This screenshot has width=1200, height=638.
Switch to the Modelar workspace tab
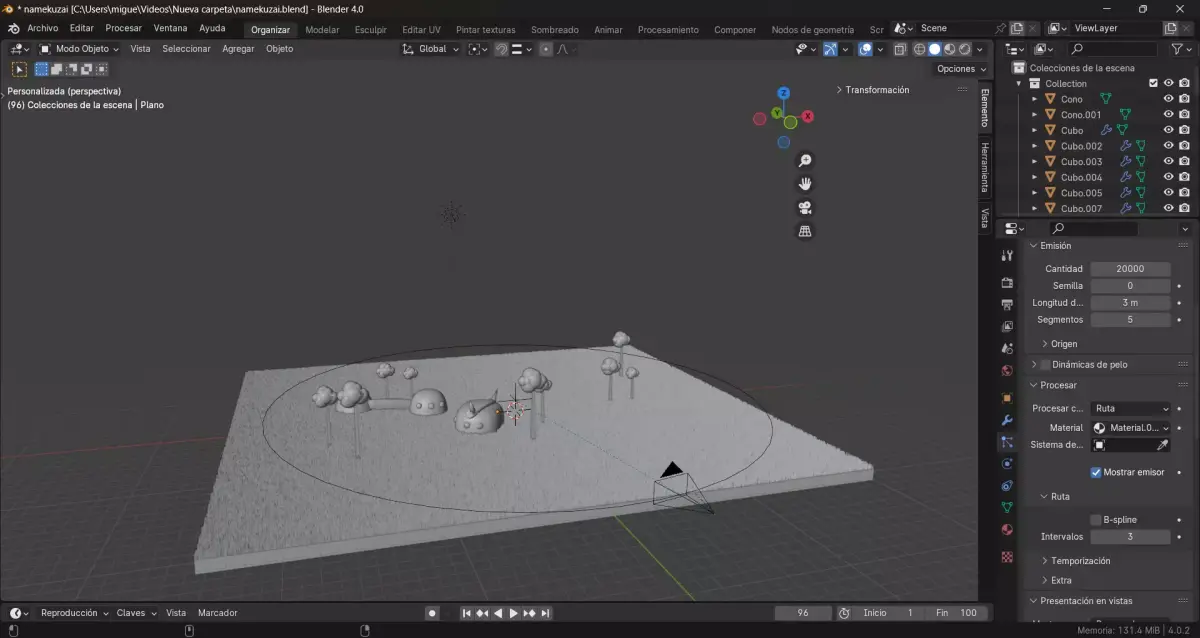322,30
